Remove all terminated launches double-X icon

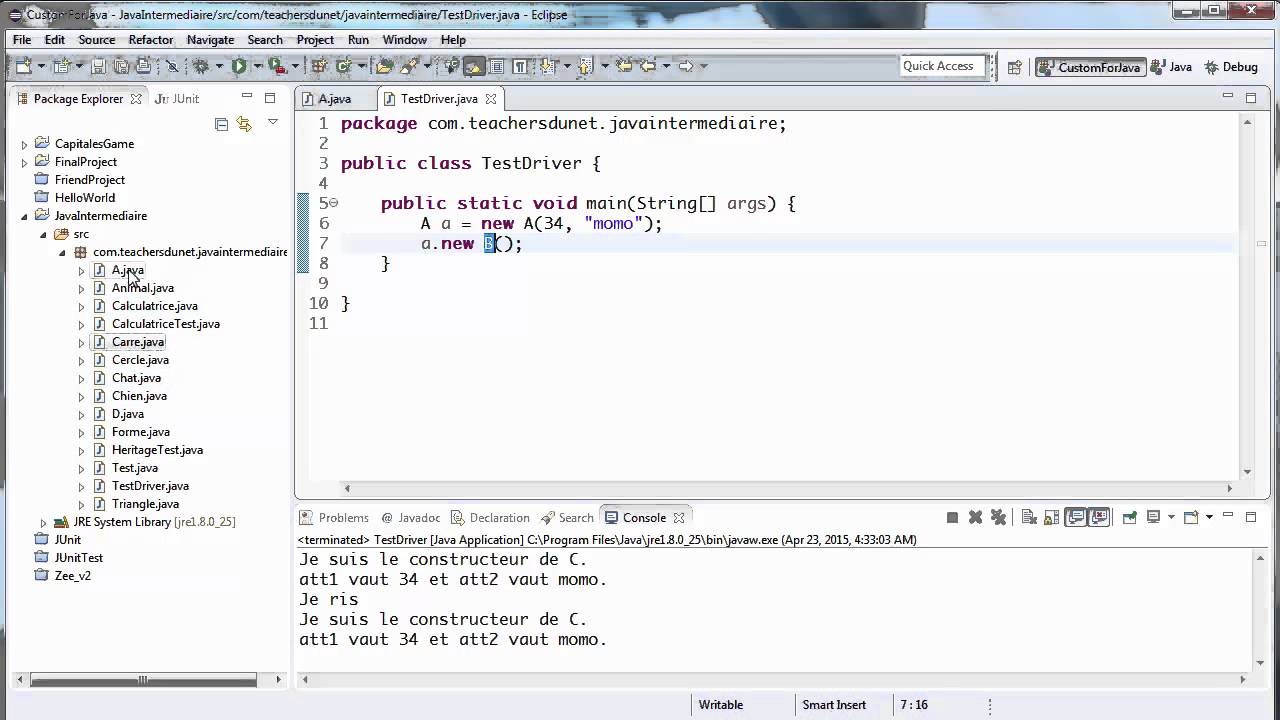999,517
